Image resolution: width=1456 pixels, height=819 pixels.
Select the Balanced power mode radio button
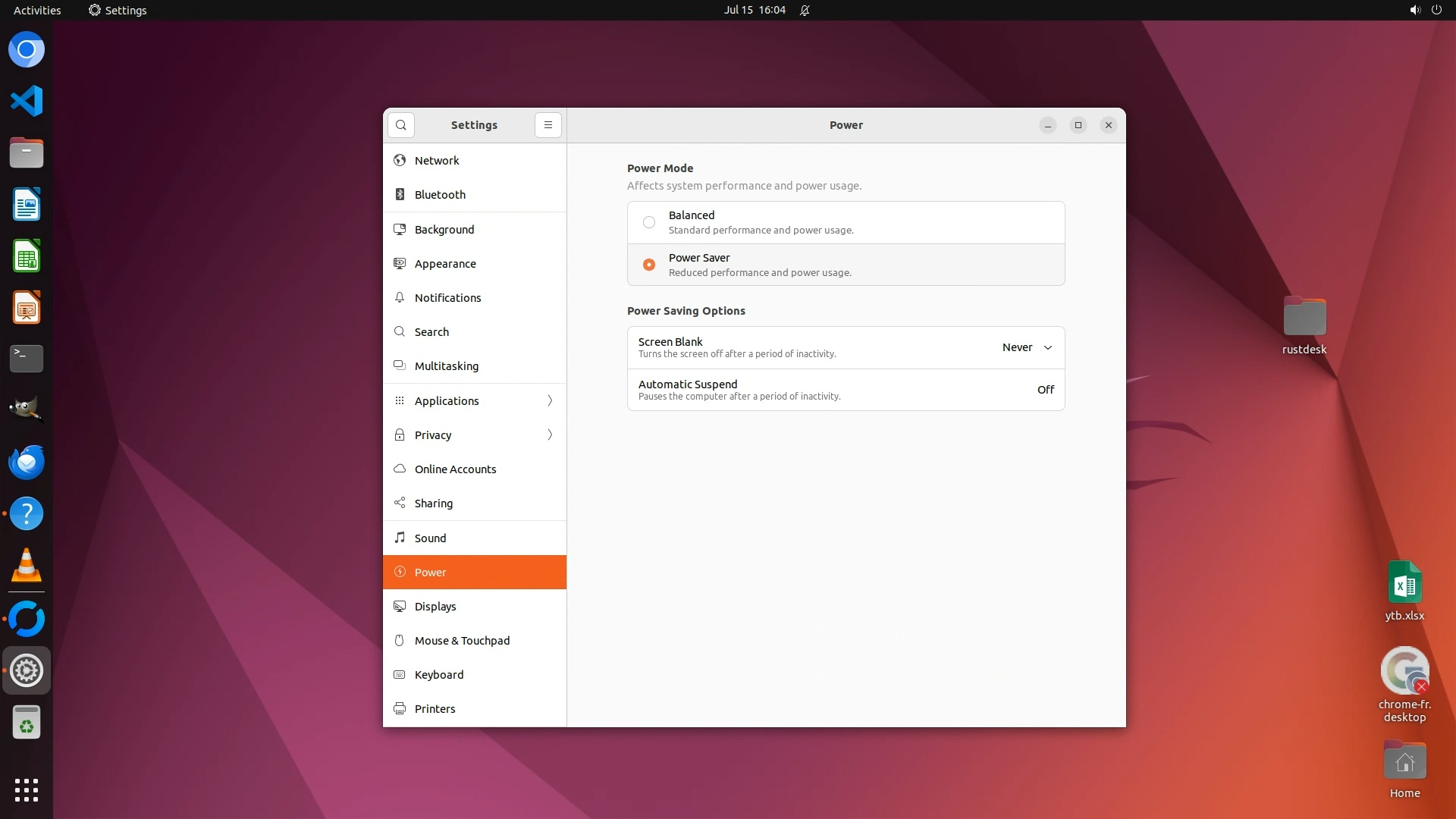click(649, 222)
